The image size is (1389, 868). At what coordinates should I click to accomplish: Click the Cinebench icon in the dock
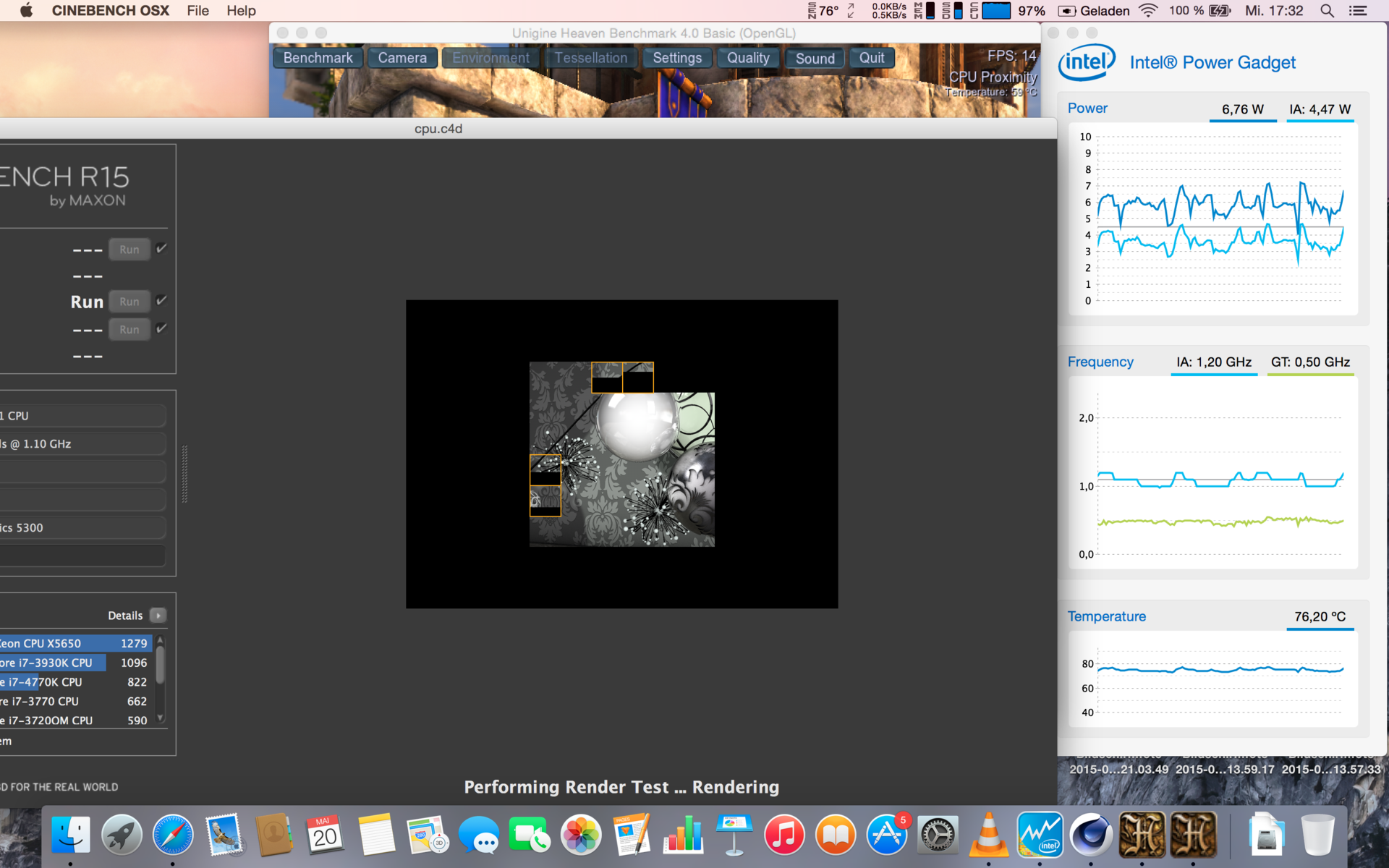[x=1091, y=835]
